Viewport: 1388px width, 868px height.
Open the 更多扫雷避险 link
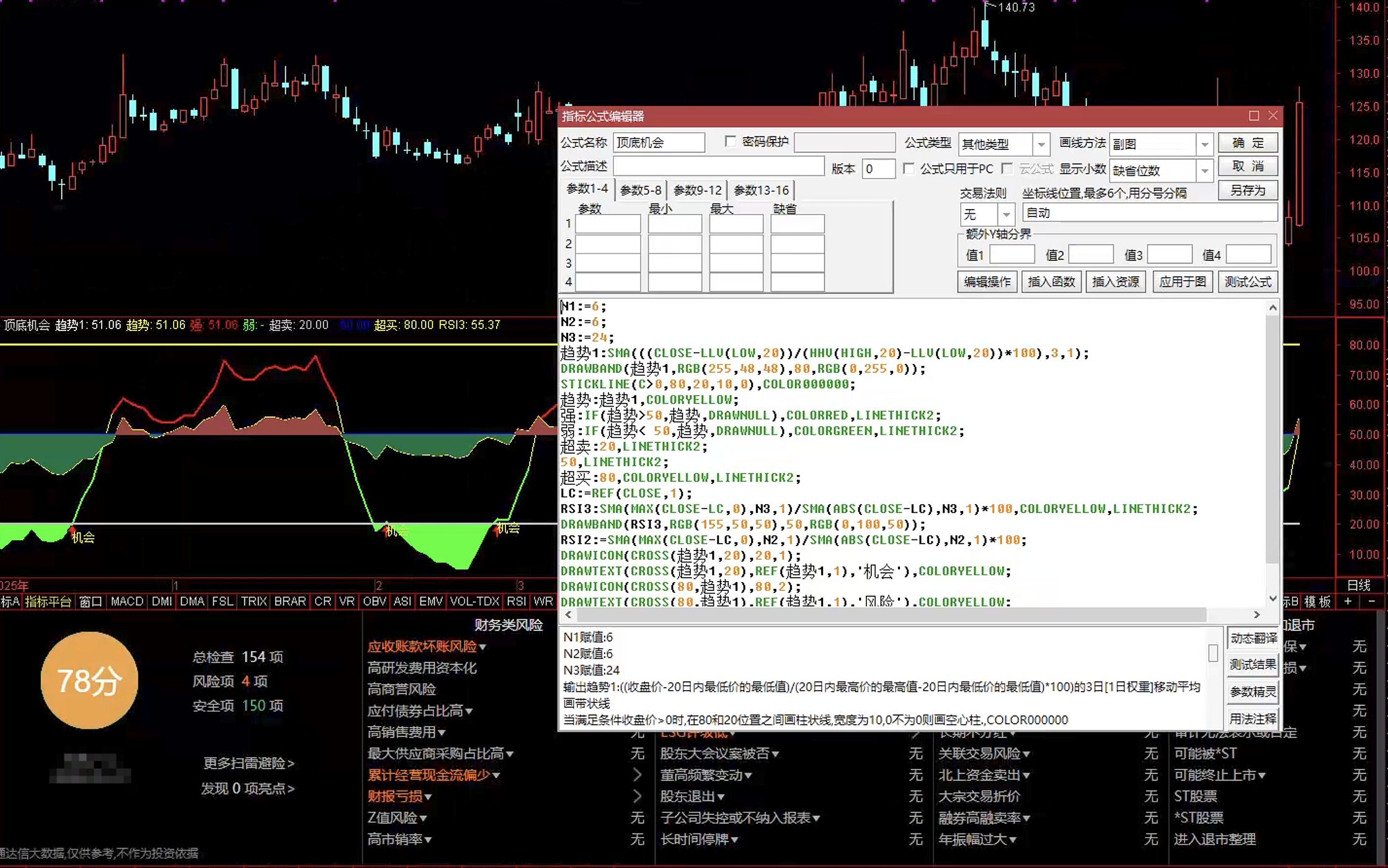point(249,763)
